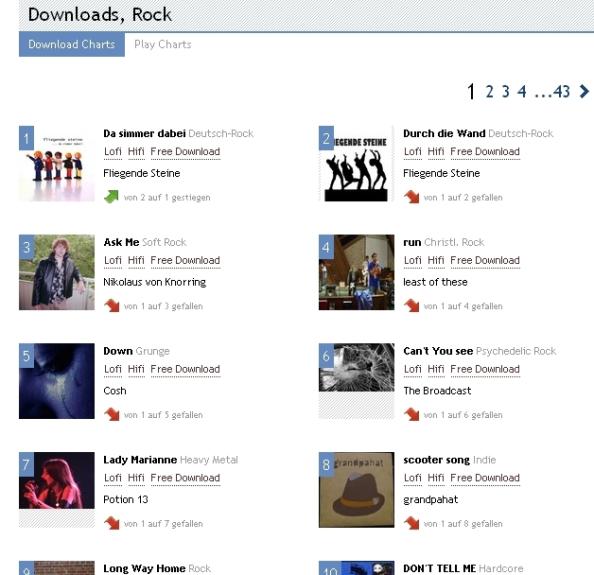Play Lofi version of Ask Me
This screenshot has width=594, height=575.
tap(113, 260)
